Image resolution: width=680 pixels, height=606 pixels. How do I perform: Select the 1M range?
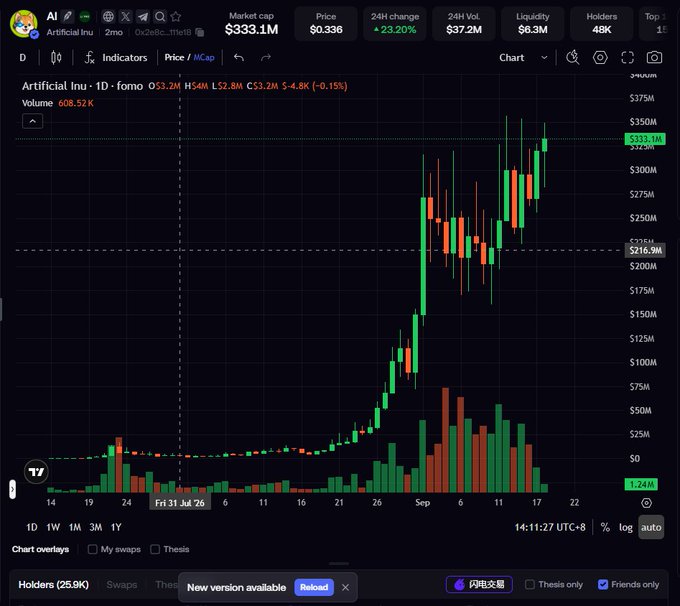pos(75,527)
